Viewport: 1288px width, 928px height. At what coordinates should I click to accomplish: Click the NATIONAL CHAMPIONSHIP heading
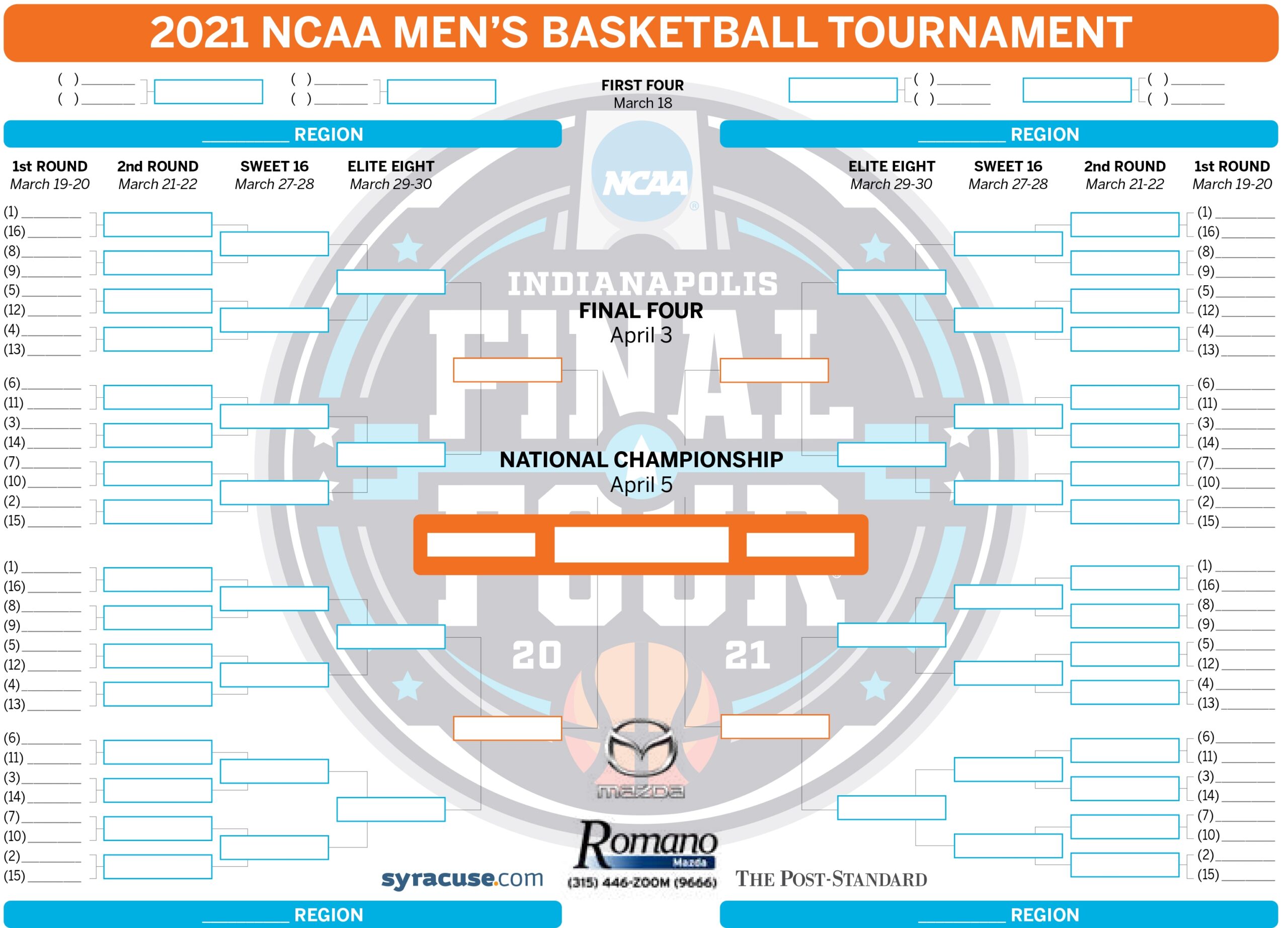pyautogui.click(x=641, y=460)
